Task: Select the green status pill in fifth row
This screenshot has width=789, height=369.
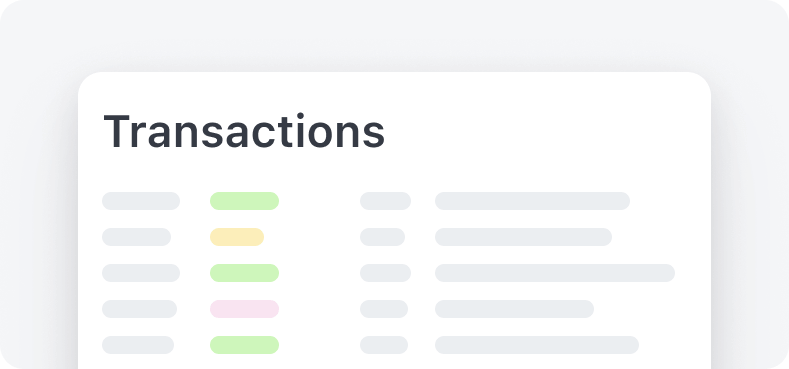Action: (x=244, y=345)
